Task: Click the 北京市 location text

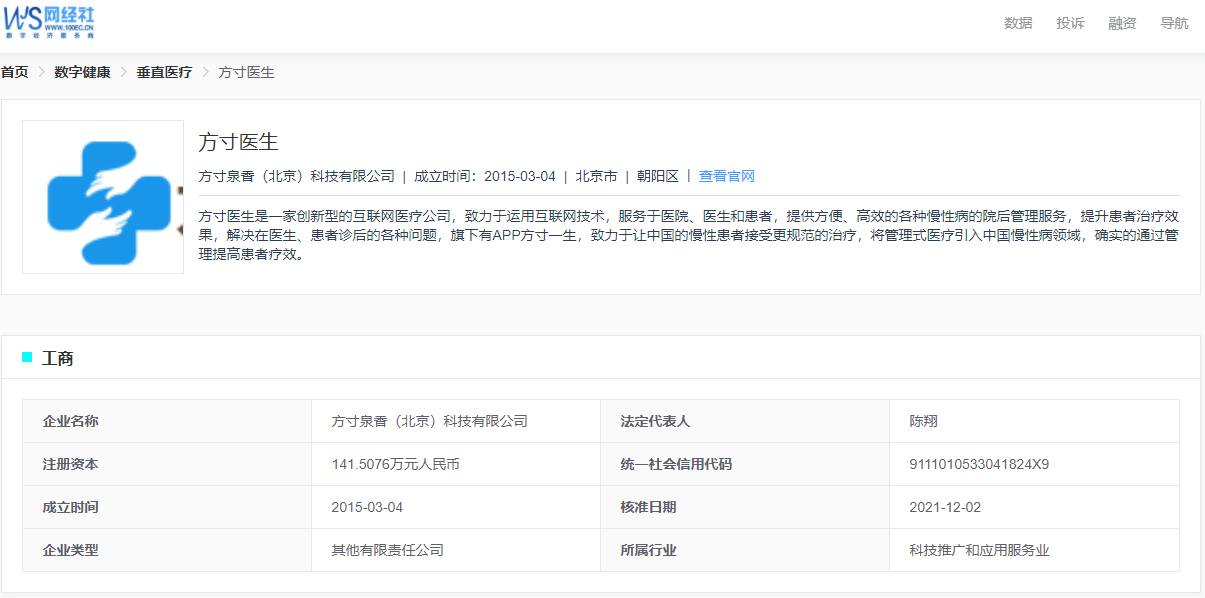Action: (x=596, y=176)
